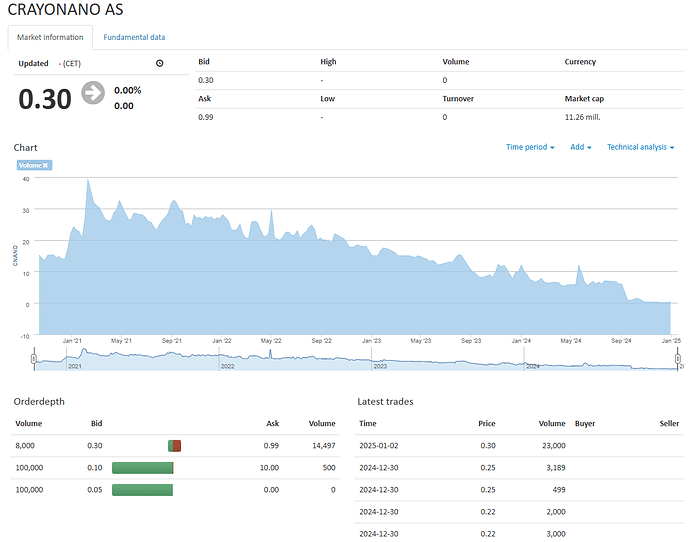Click the Currency label

point(580,62)
